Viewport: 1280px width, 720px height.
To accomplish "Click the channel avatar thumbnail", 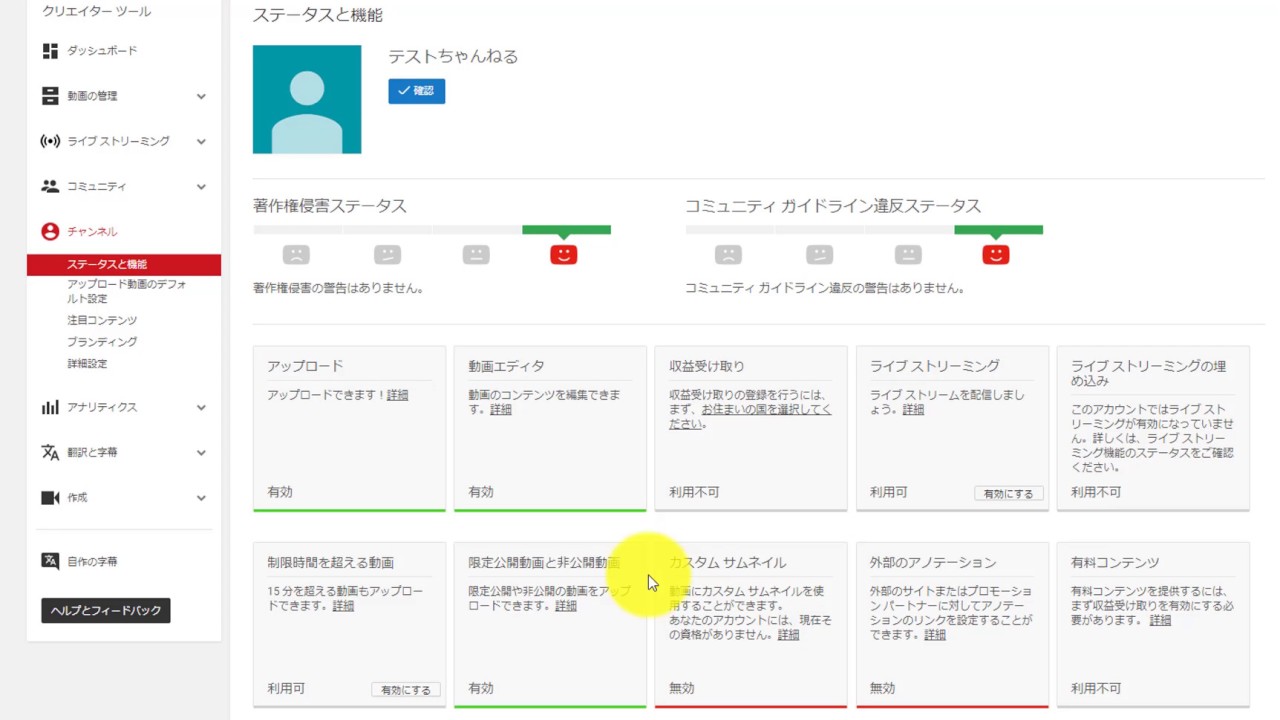I will 307,99.
